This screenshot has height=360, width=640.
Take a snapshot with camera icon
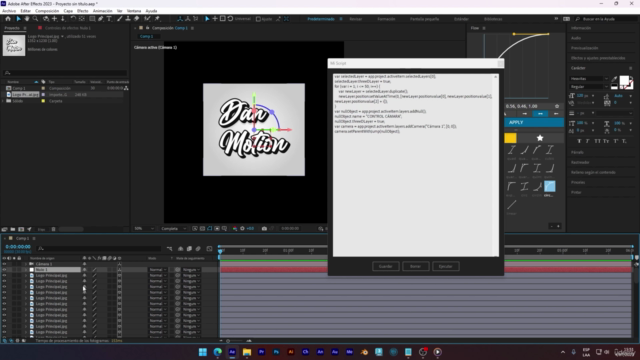(x=264, y=229)
